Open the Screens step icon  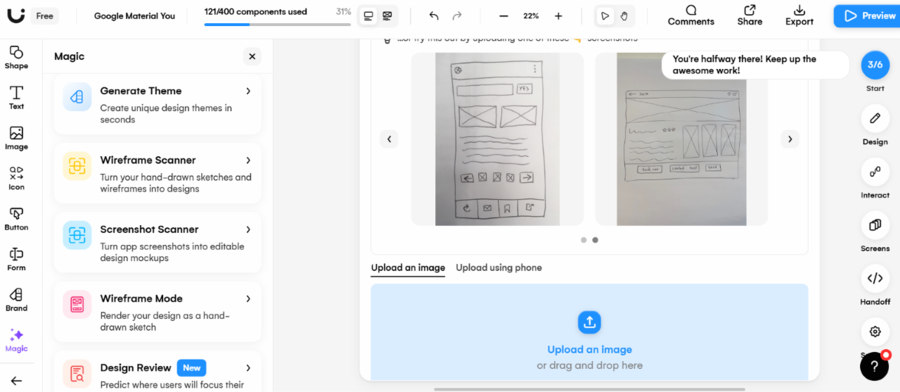(875, 225)
